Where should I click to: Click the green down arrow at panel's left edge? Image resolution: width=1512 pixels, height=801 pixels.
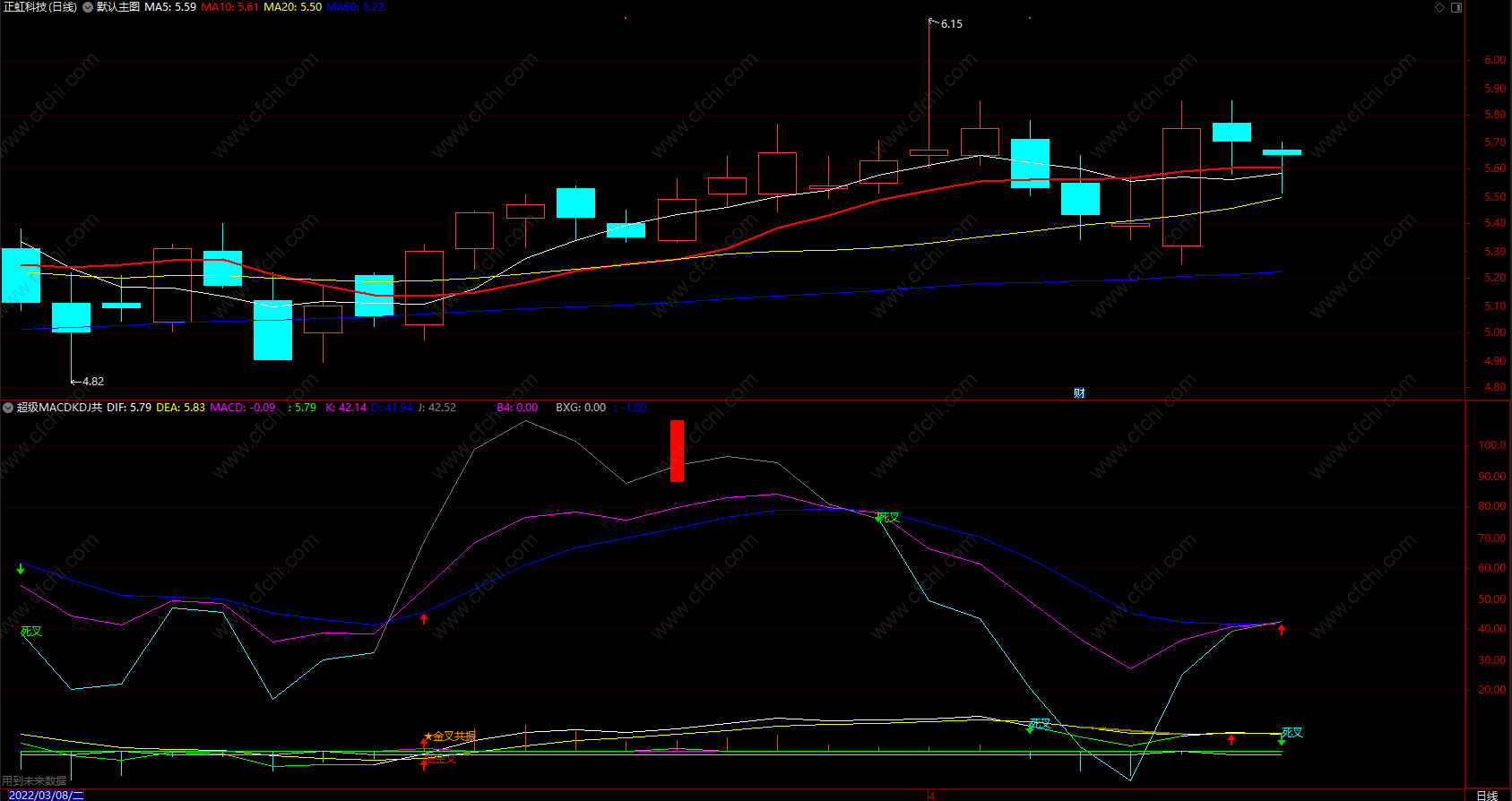(21, 569)
